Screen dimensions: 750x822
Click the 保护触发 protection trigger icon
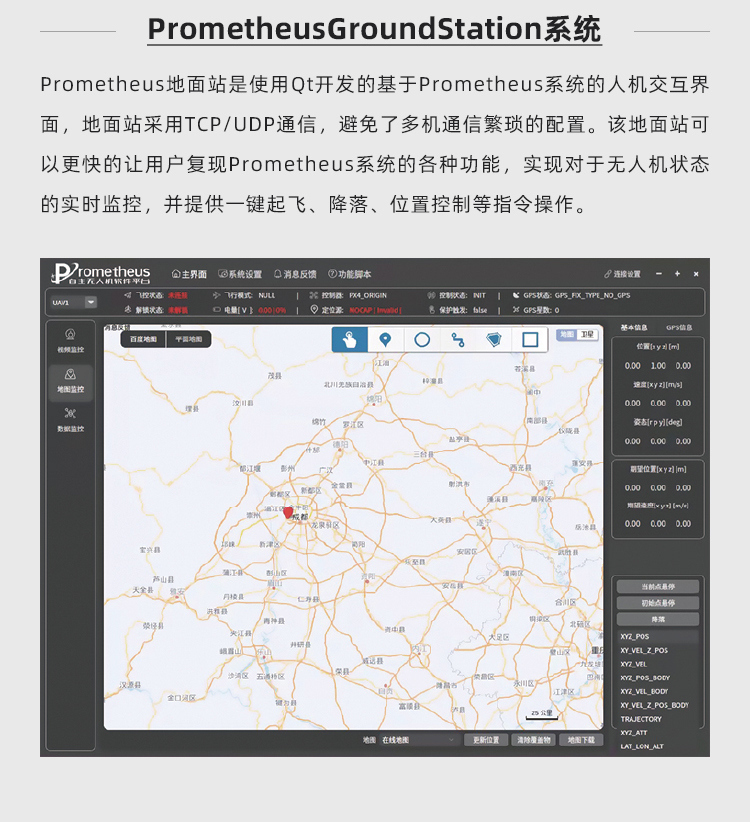point(431,310)
